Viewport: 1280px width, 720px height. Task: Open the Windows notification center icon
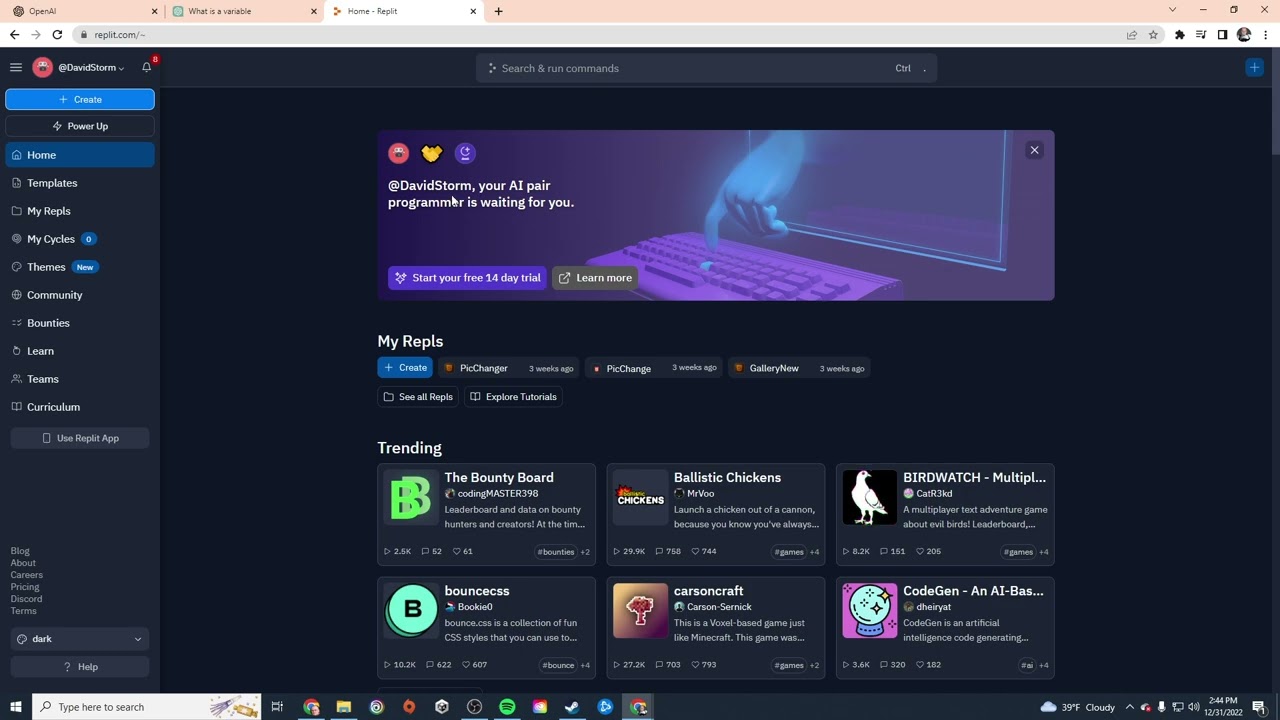click(x=1259, y=707)
